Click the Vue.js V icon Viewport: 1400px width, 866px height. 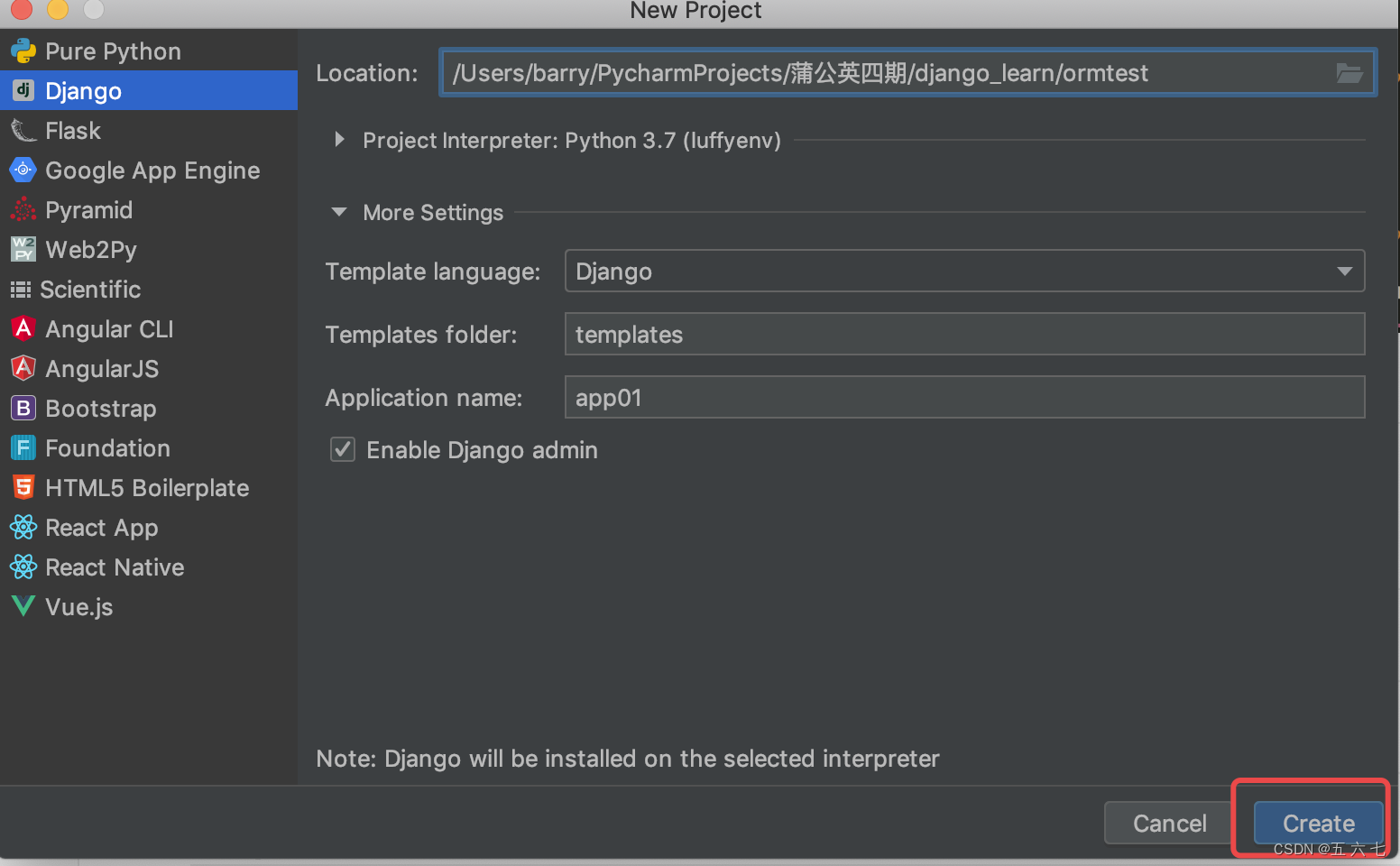pyautogui.click(x=23, y=606)
